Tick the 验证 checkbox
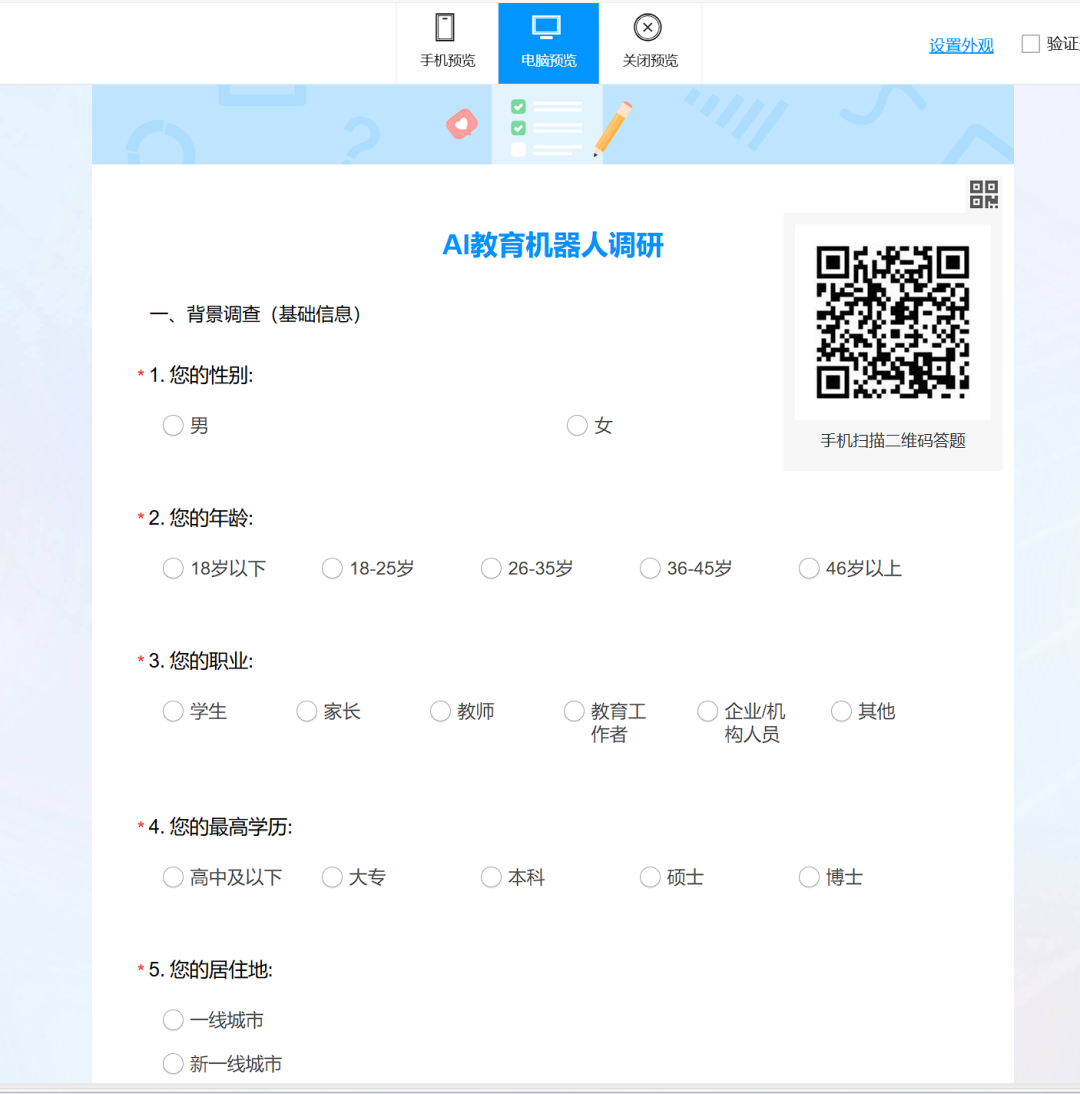This screenshot has width=1080, height=1094. 1030,44
